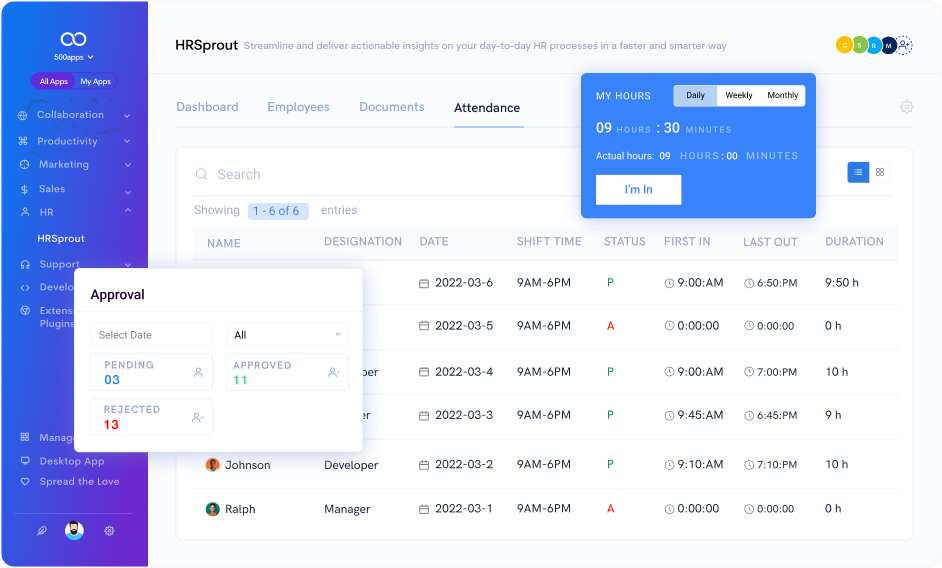Click the Pending approvals card
This screenshot has width=942, height=568.
[x=151, y=372]
